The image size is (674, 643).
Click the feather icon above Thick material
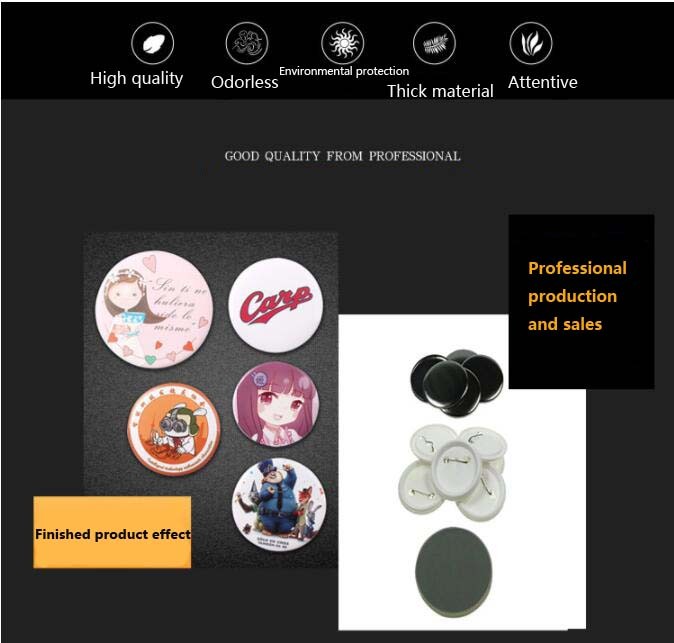tap(434, 43)
